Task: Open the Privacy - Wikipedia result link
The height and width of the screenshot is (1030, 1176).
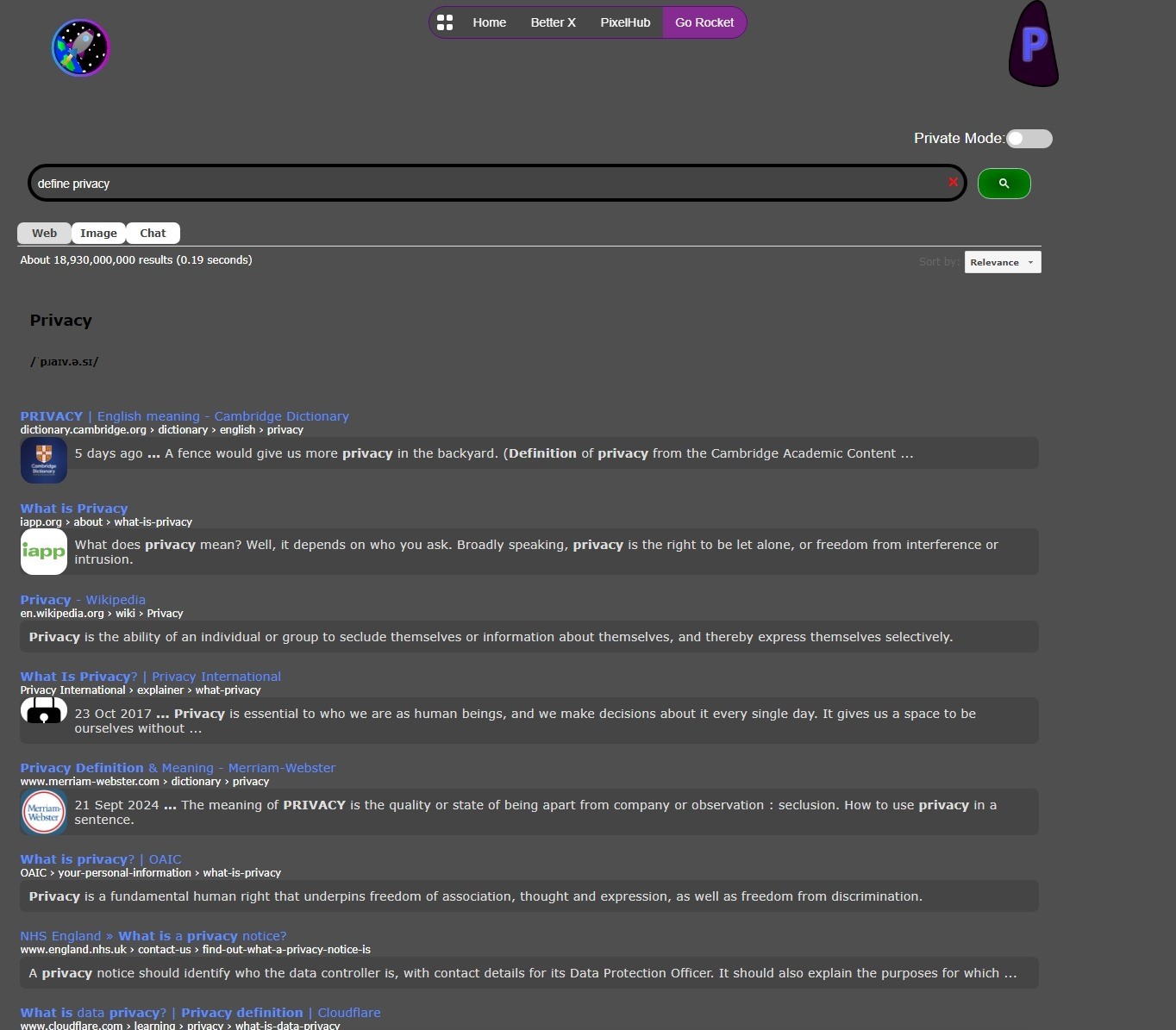Action: [83, 600]
